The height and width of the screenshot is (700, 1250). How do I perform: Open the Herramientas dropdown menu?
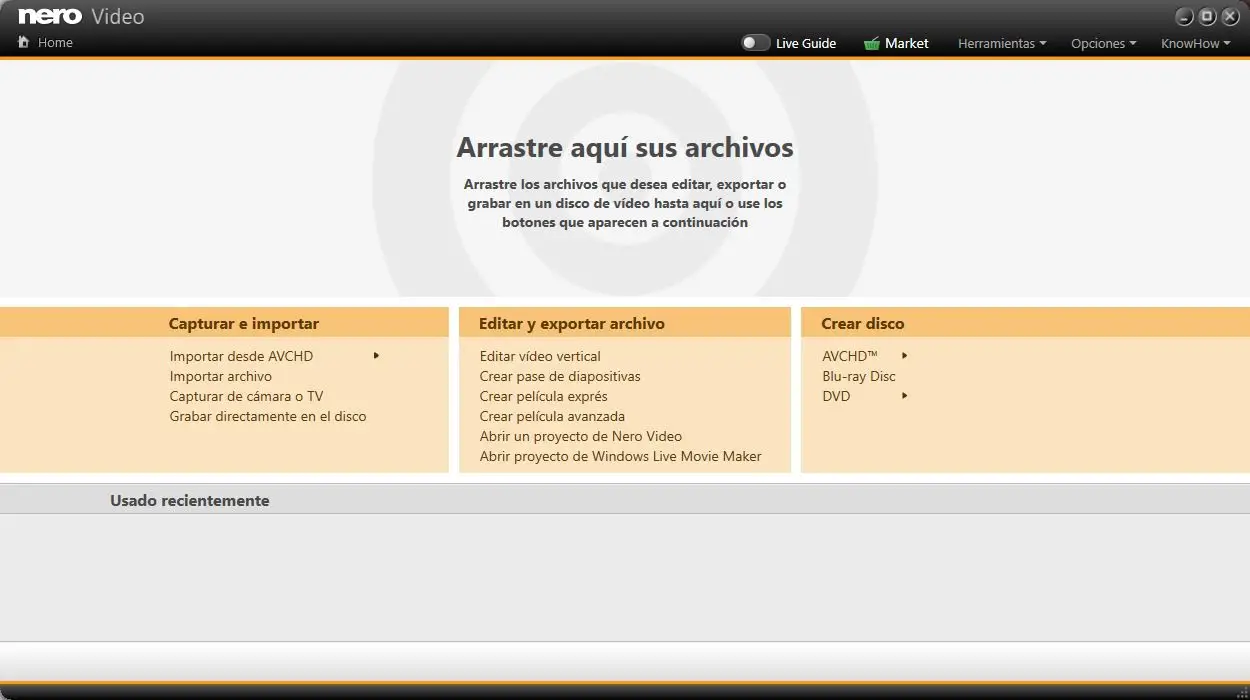click(x=1001, y=43)
